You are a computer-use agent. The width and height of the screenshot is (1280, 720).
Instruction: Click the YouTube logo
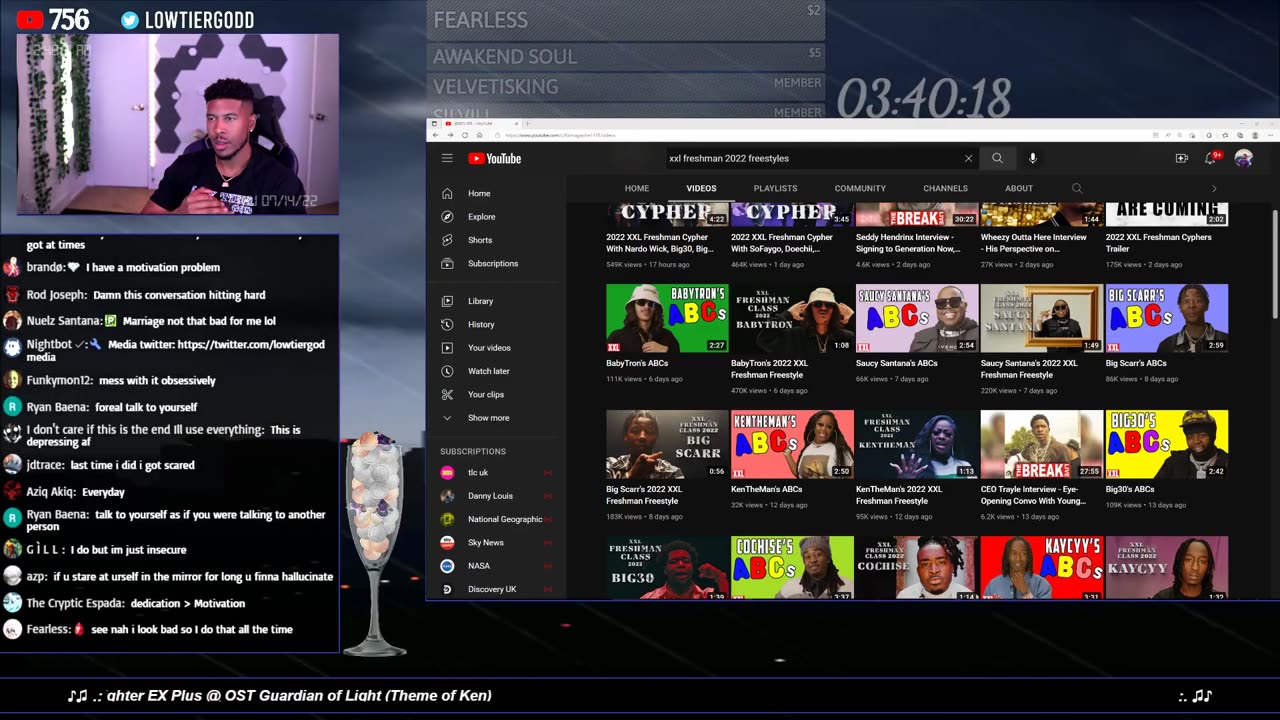coord(494,158)
